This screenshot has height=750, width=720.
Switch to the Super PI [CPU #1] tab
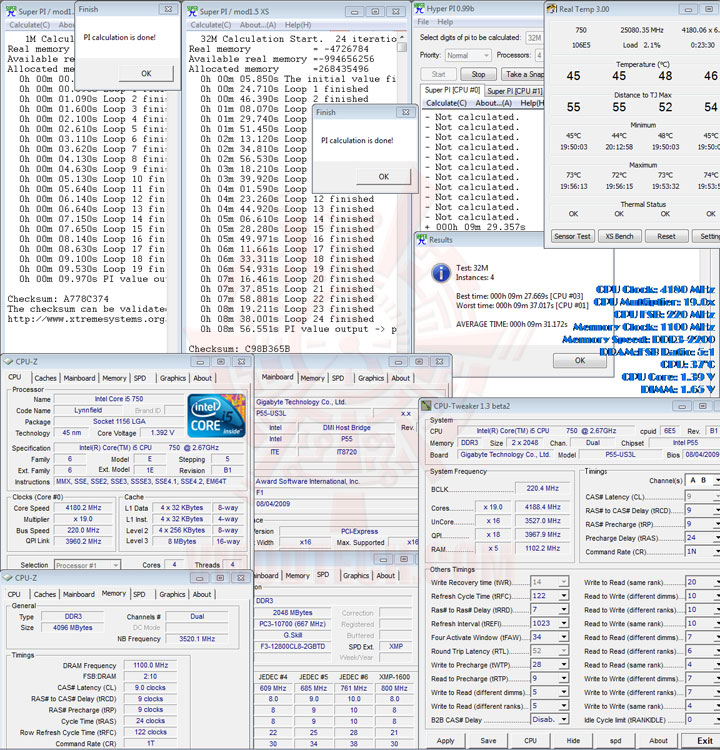point(514,91)
